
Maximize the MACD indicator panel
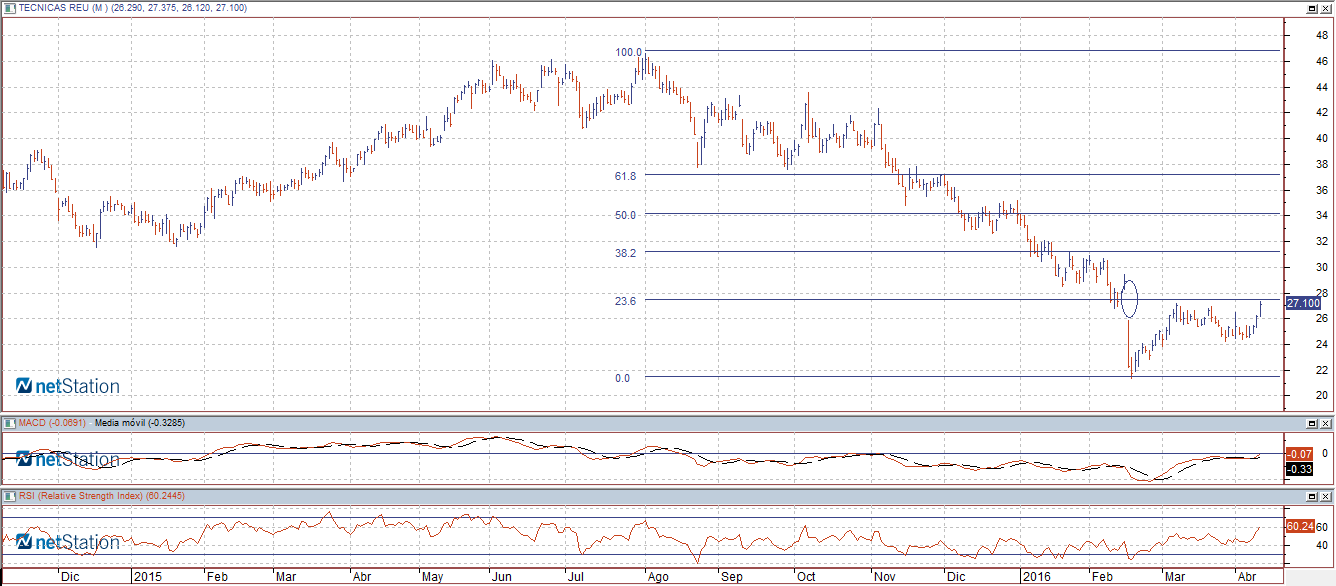point(1311,423)
